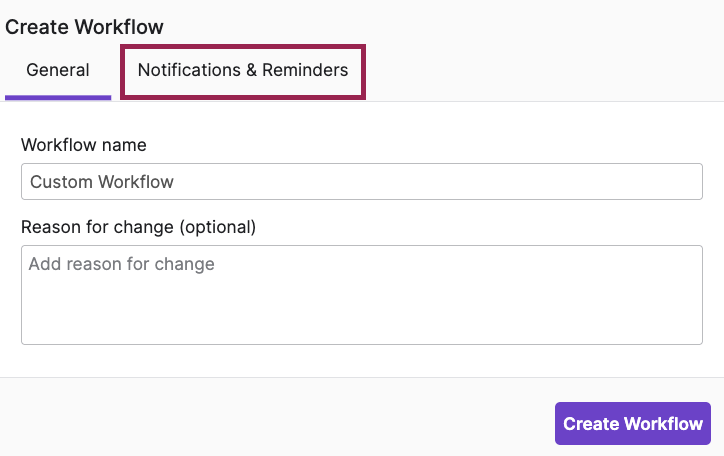
Task: Click the Create Workflow dialog heading
Action: click(84, 27)
